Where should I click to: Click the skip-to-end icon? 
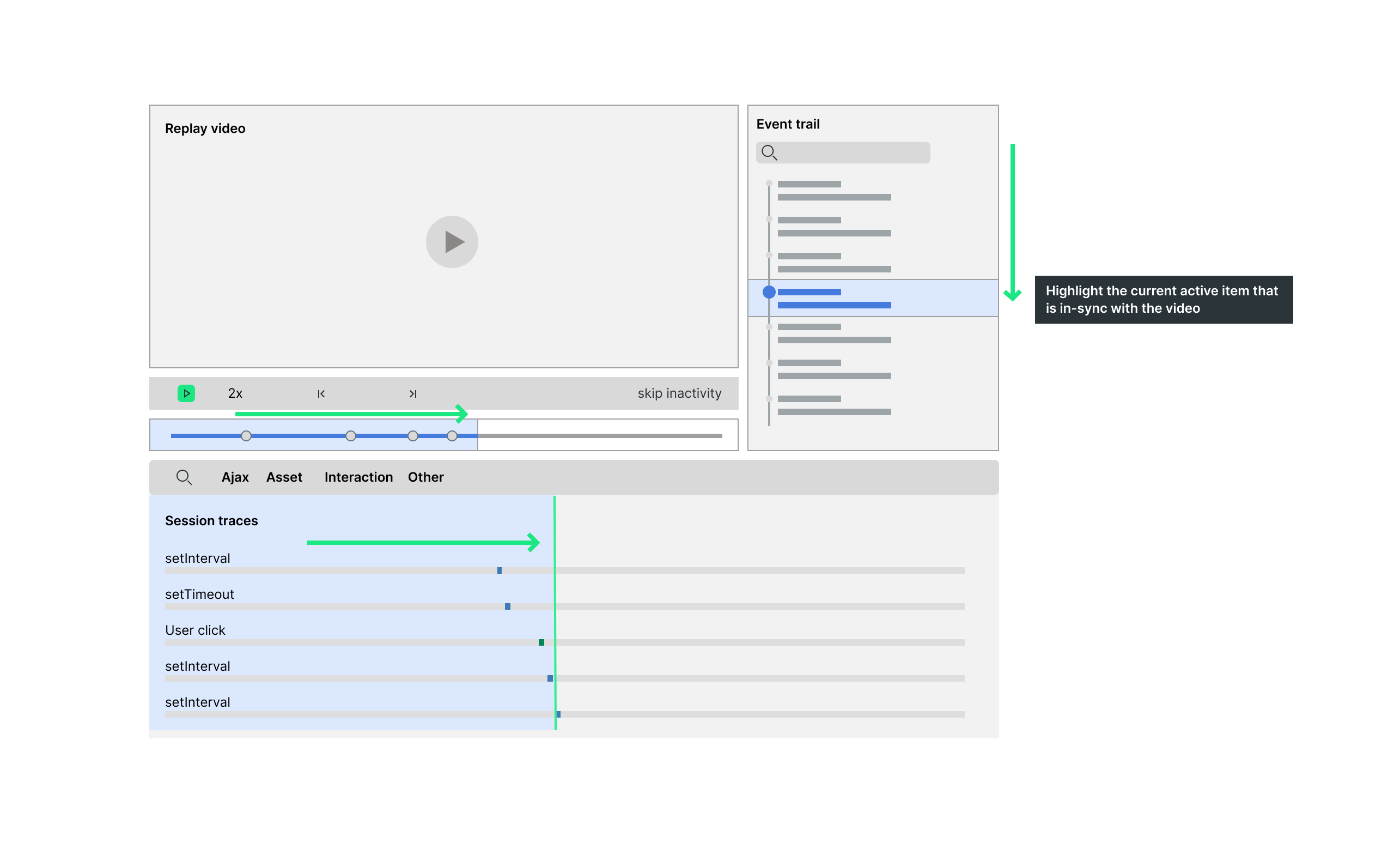pyautogui.click(x=412, y=393)
